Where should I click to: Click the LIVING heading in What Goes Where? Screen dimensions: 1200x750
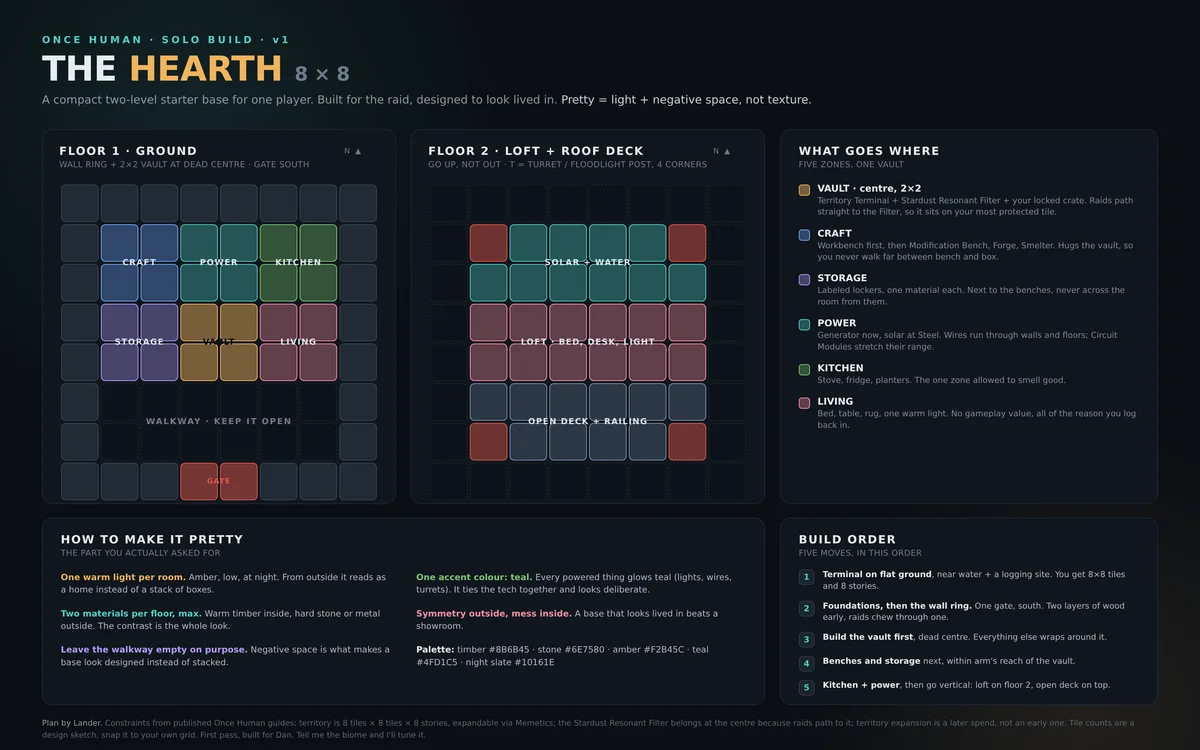coord(835,401)
